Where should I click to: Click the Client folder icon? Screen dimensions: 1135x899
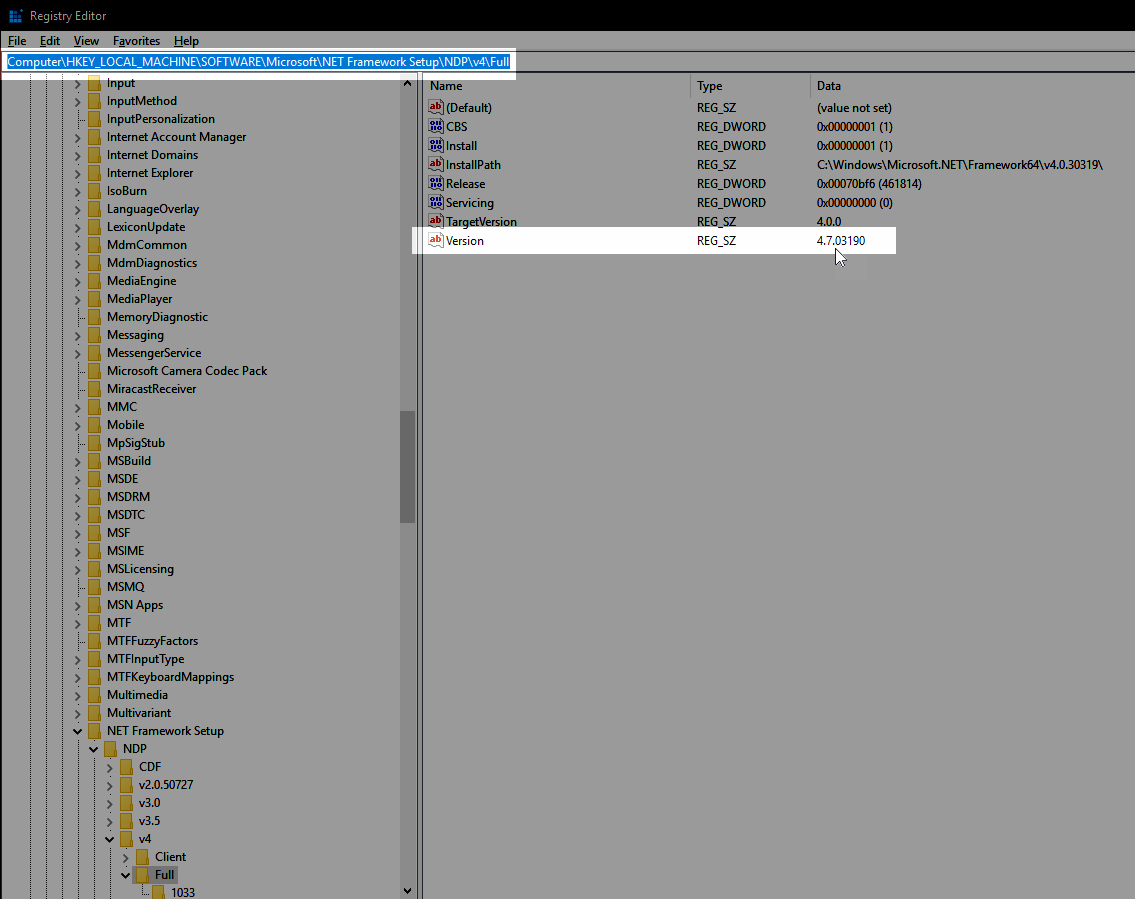pyautogui.click(x=142, y=857)
